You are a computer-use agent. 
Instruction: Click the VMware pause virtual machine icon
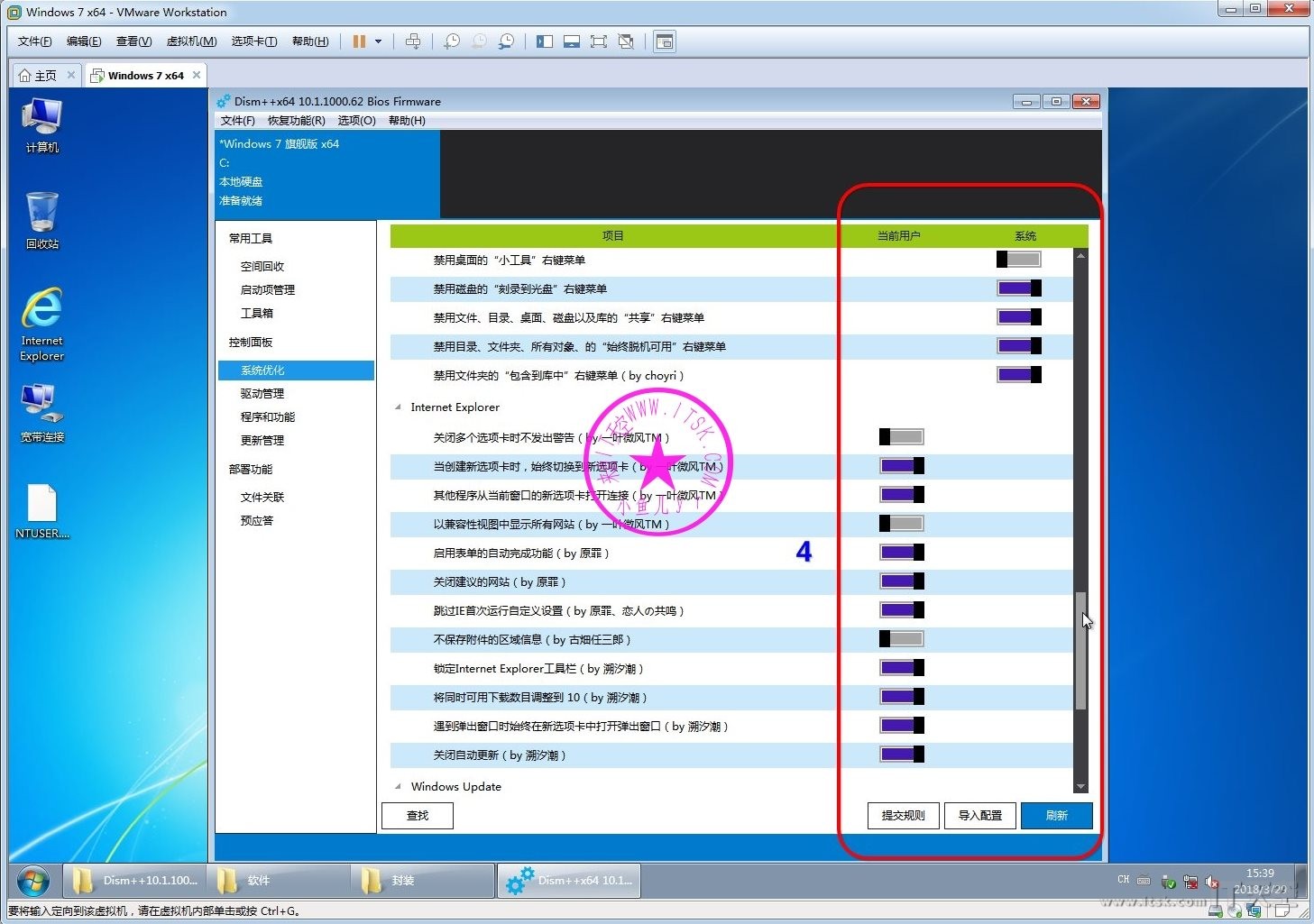pyautogui.click(x=359, y=41)
